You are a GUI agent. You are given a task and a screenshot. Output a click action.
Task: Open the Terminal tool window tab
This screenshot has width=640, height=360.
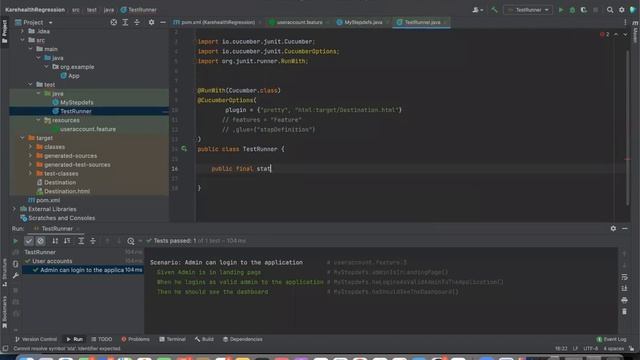coord(172,339)
